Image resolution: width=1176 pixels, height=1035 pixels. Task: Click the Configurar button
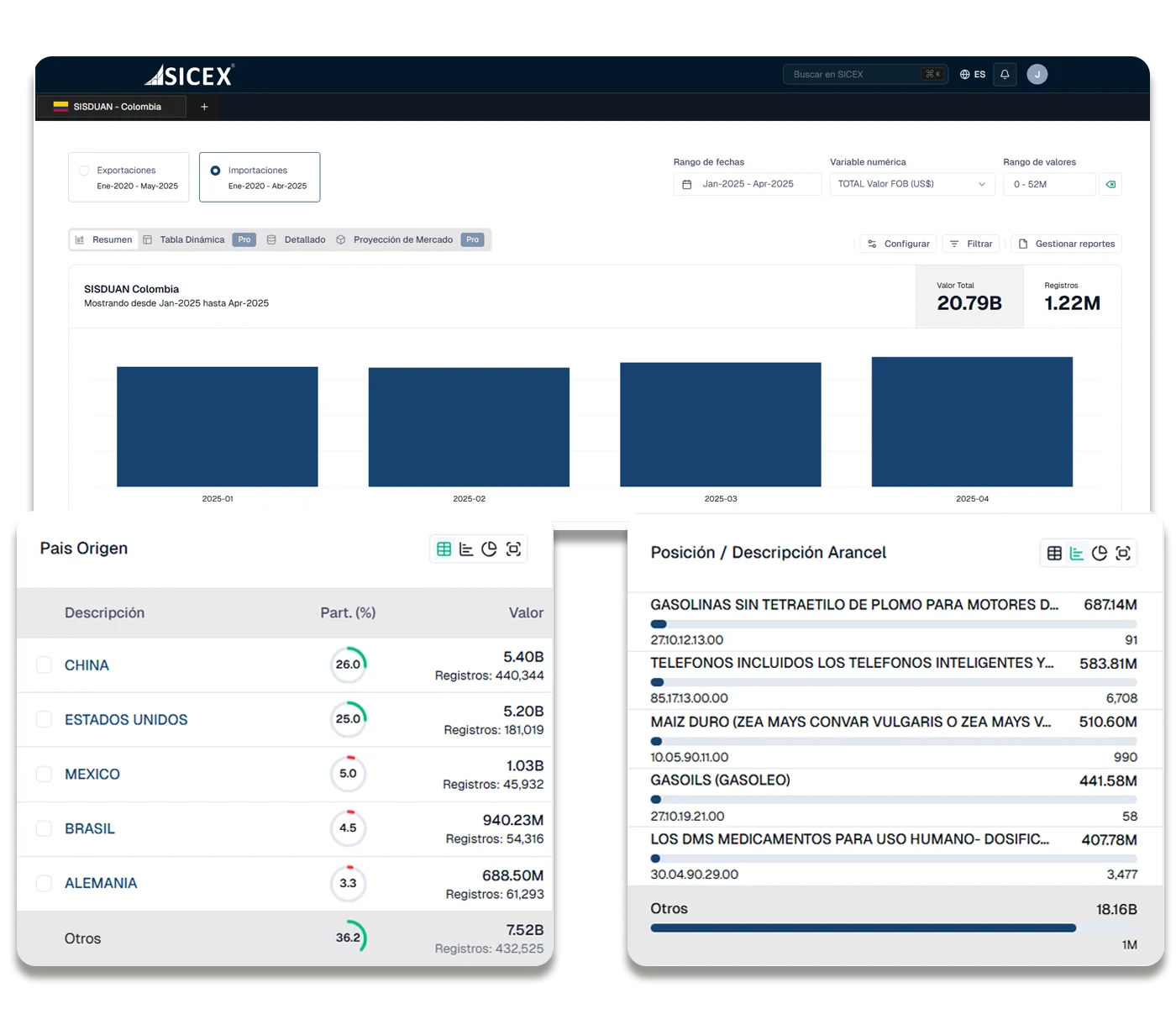(898, 244)
